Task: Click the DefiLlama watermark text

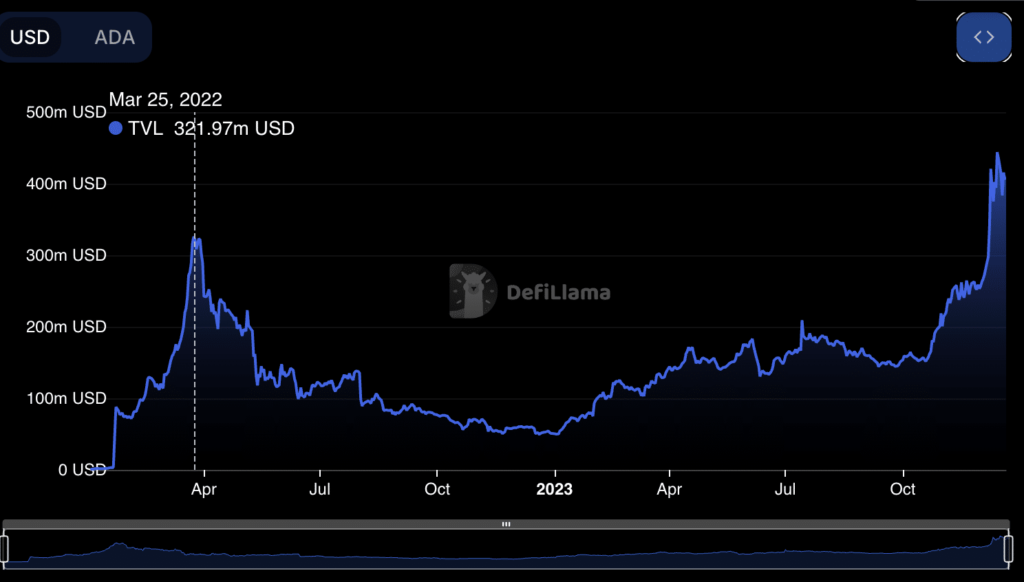Action: (558, 293)
